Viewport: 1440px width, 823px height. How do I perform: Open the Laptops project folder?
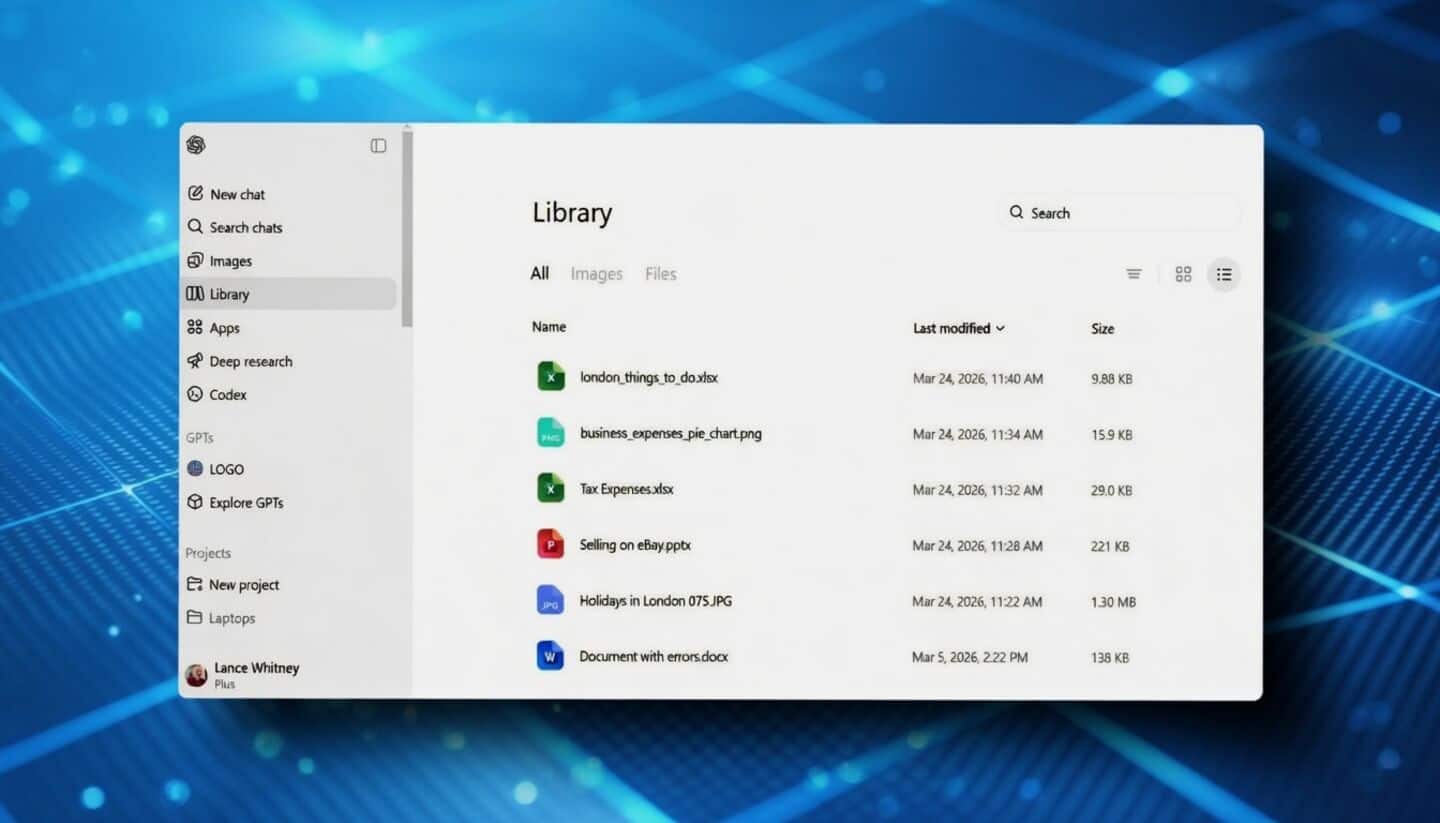[221, 618]
